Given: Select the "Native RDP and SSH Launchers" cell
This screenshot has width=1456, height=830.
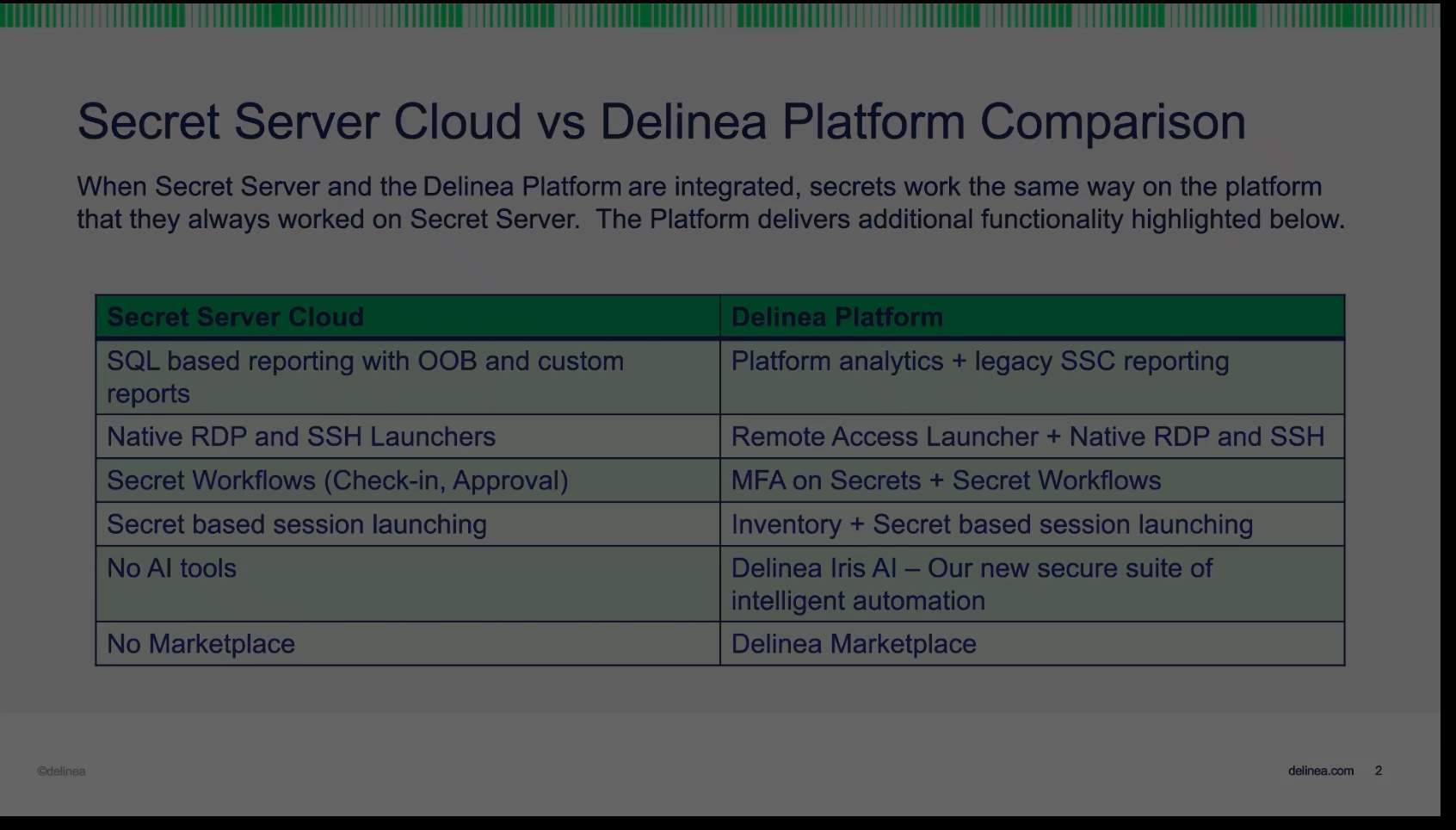Looking at the screenshot, I should [x=301, y=437].
